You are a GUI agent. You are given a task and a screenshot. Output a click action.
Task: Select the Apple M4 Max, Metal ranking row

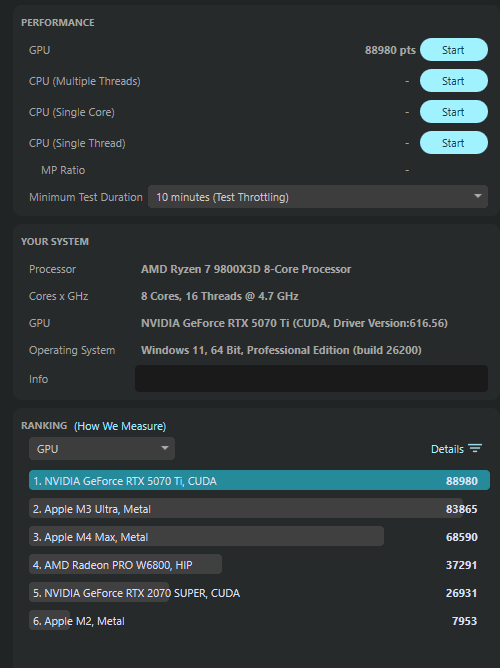[x=259, y=537]
